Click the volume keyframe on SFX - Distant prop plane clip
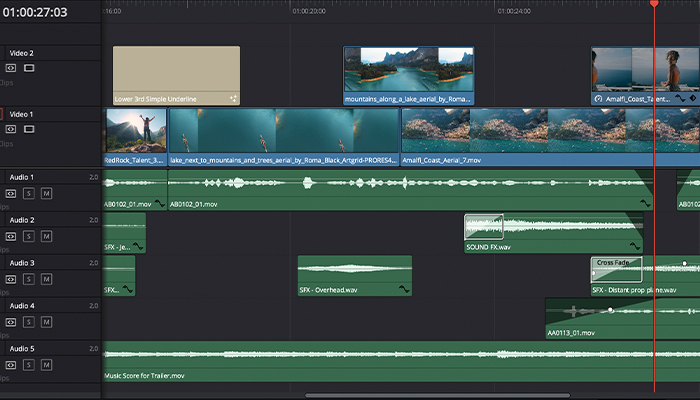This screenshot has width=700, height=400. click(684, 263)
